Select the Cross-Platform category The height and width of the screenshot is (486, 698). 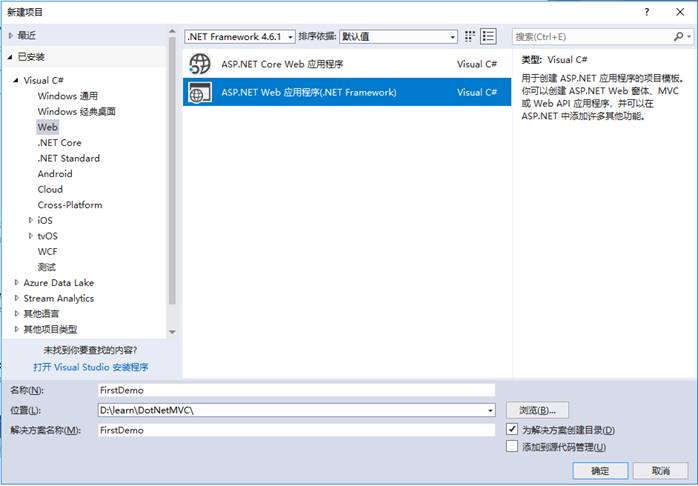coord(70,205)
